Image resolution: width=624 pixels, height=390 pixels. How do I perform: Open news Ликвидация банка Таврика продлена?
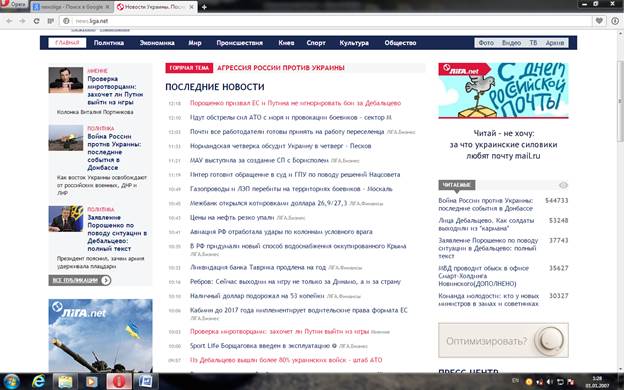pyautogui.click(x=258, y=267)
